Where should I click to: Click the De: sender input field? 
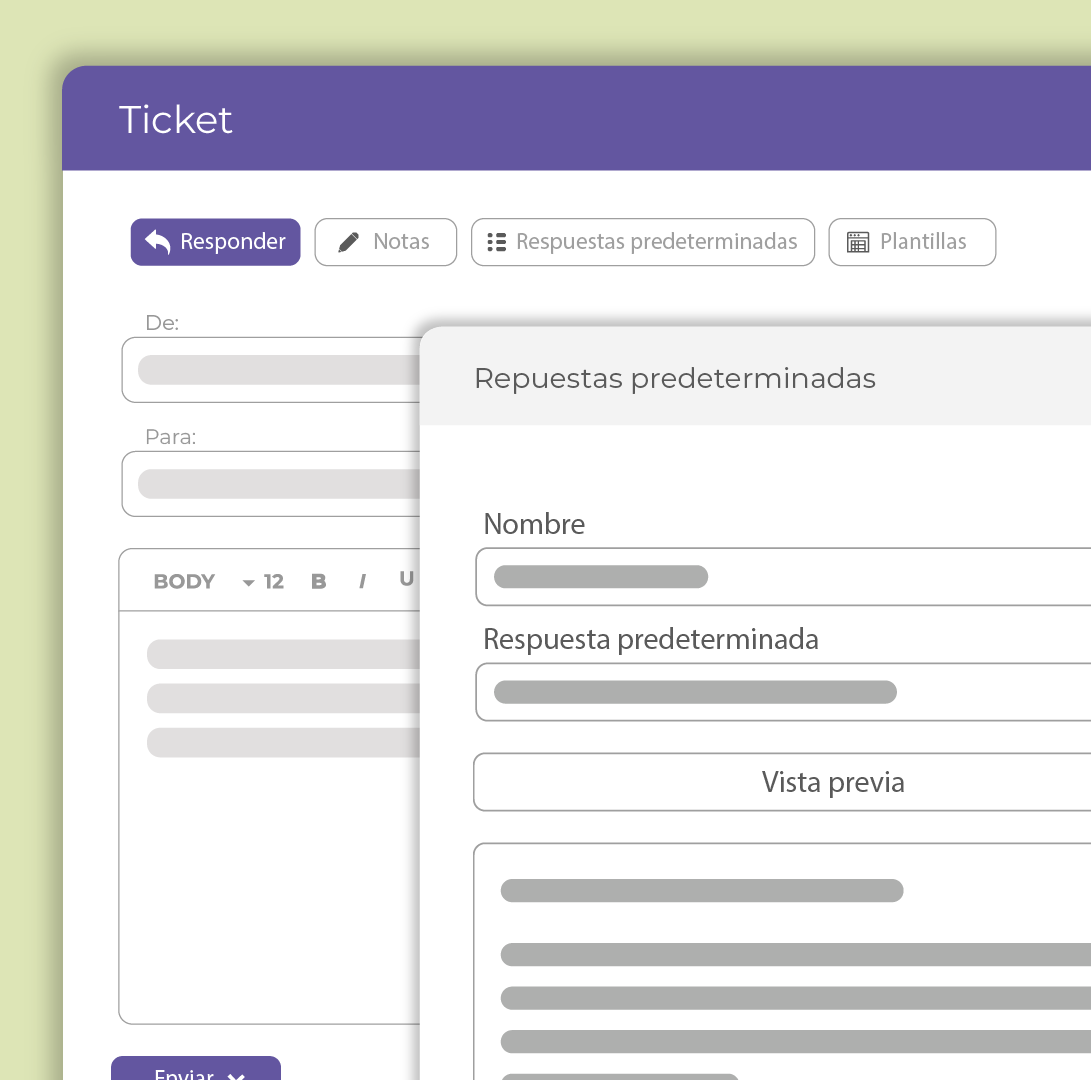(x=271, y=370)
